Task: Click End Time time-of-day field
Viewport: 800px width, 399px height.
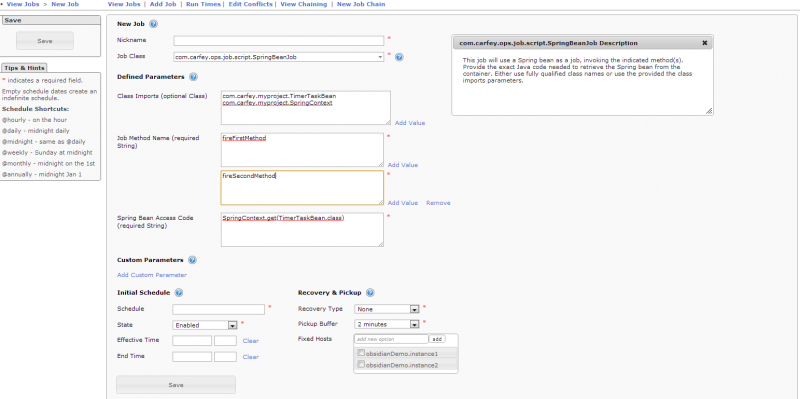Action: 226,357
